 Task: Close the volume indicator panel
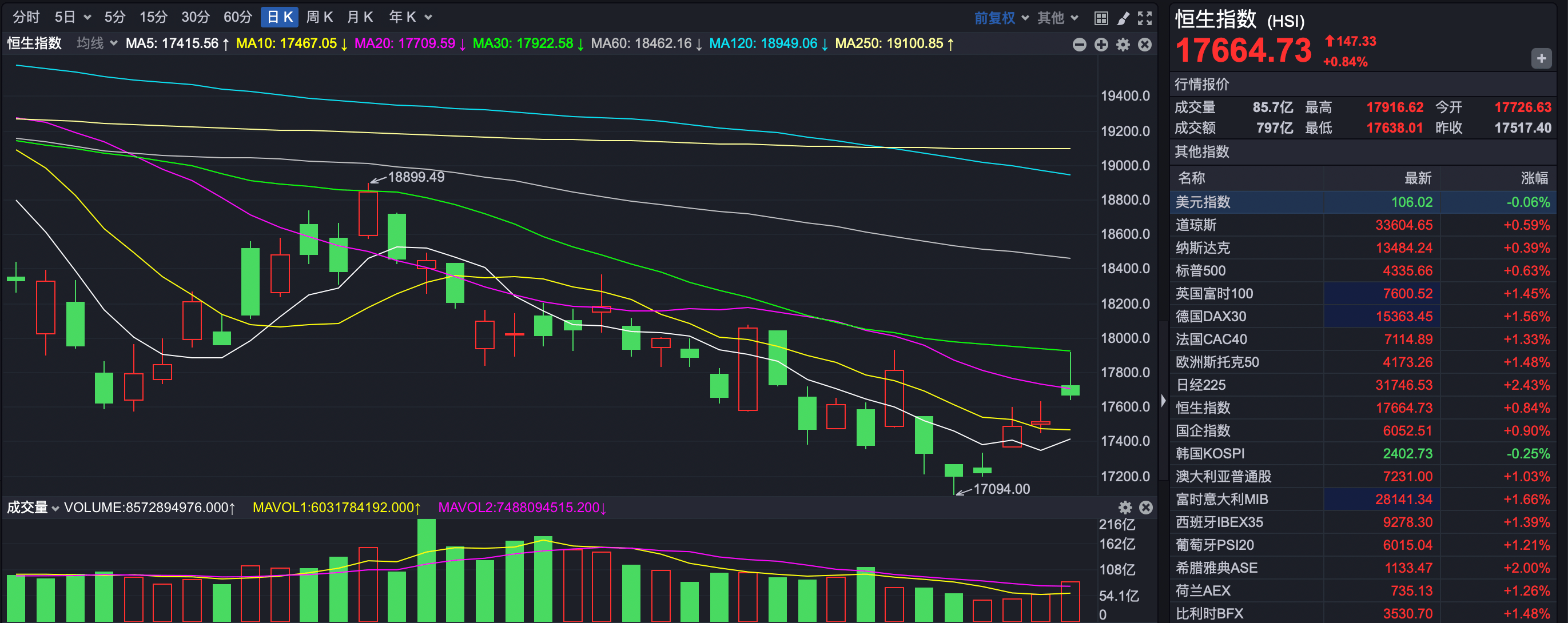pos(1145,508)
